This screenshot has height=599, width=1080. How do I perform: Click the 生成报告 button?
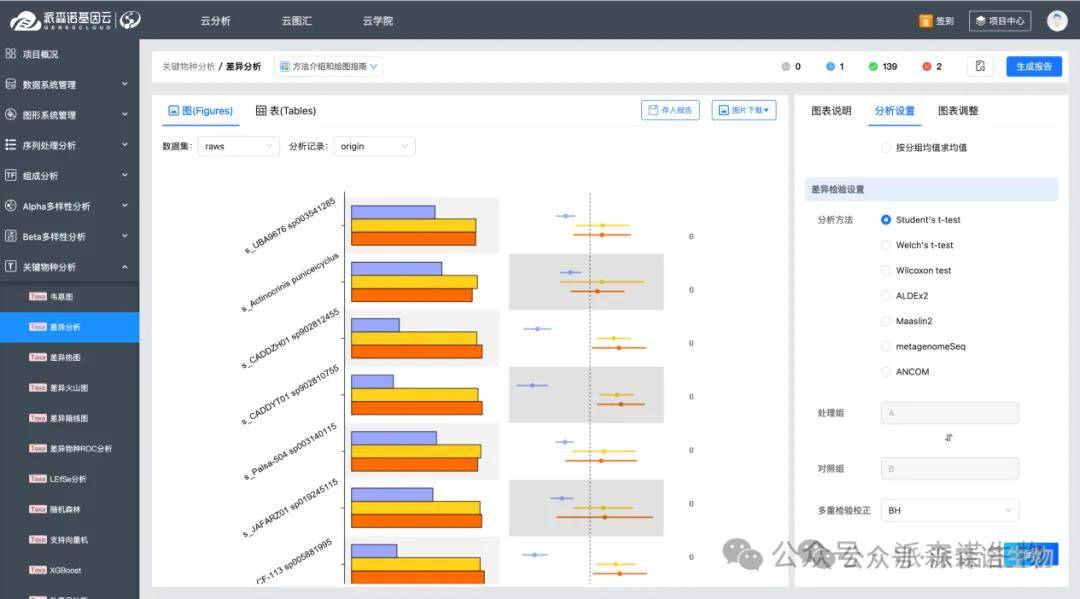(x=1033, y=67)
